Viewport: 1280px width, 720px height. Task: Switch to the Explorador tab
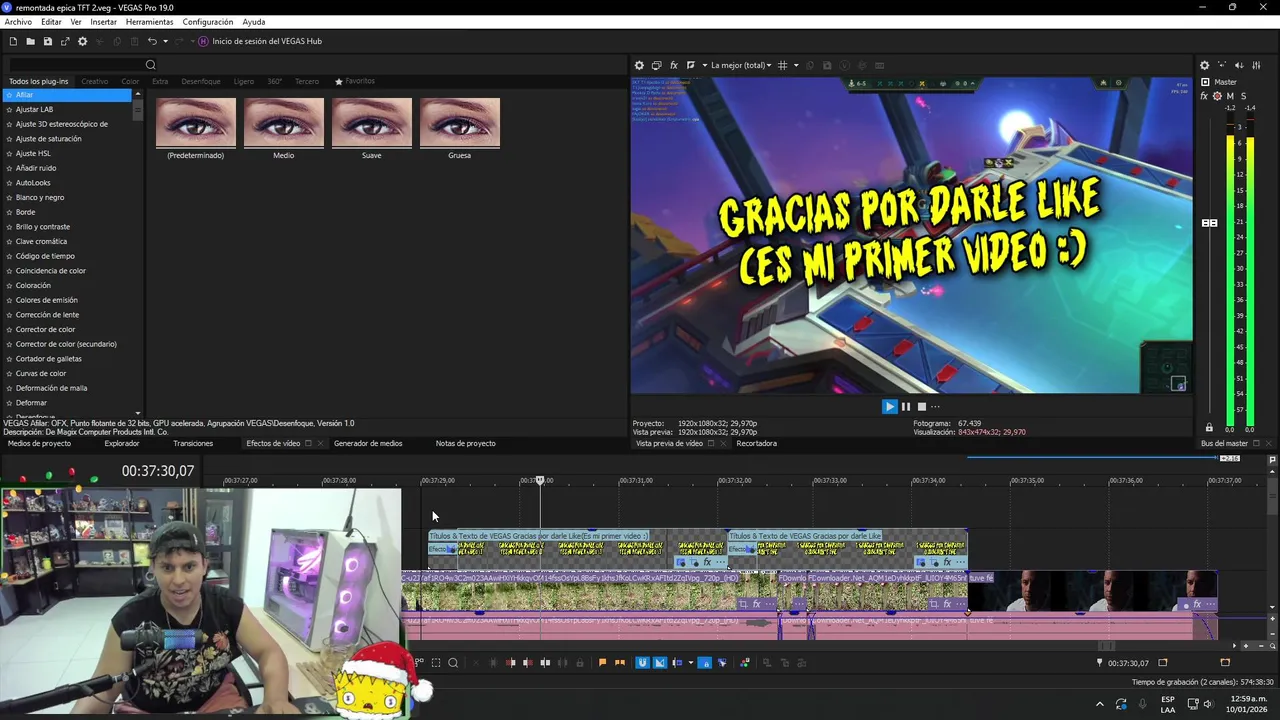pyautogui.click(x=122, y=443)
